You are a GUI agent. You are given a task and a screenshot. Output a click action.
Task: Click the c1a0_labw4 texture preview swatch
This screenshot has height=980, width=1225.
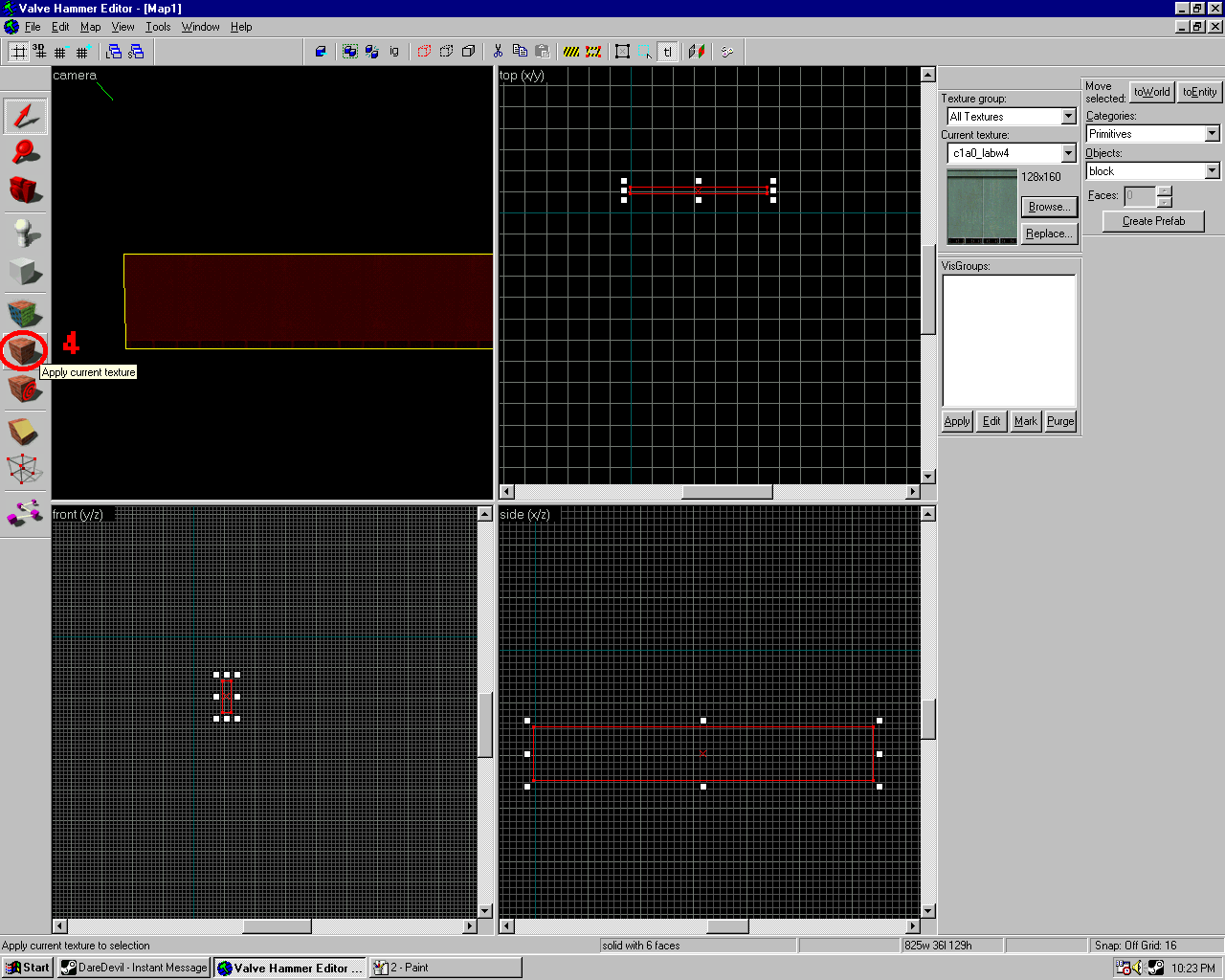point(981,206)
